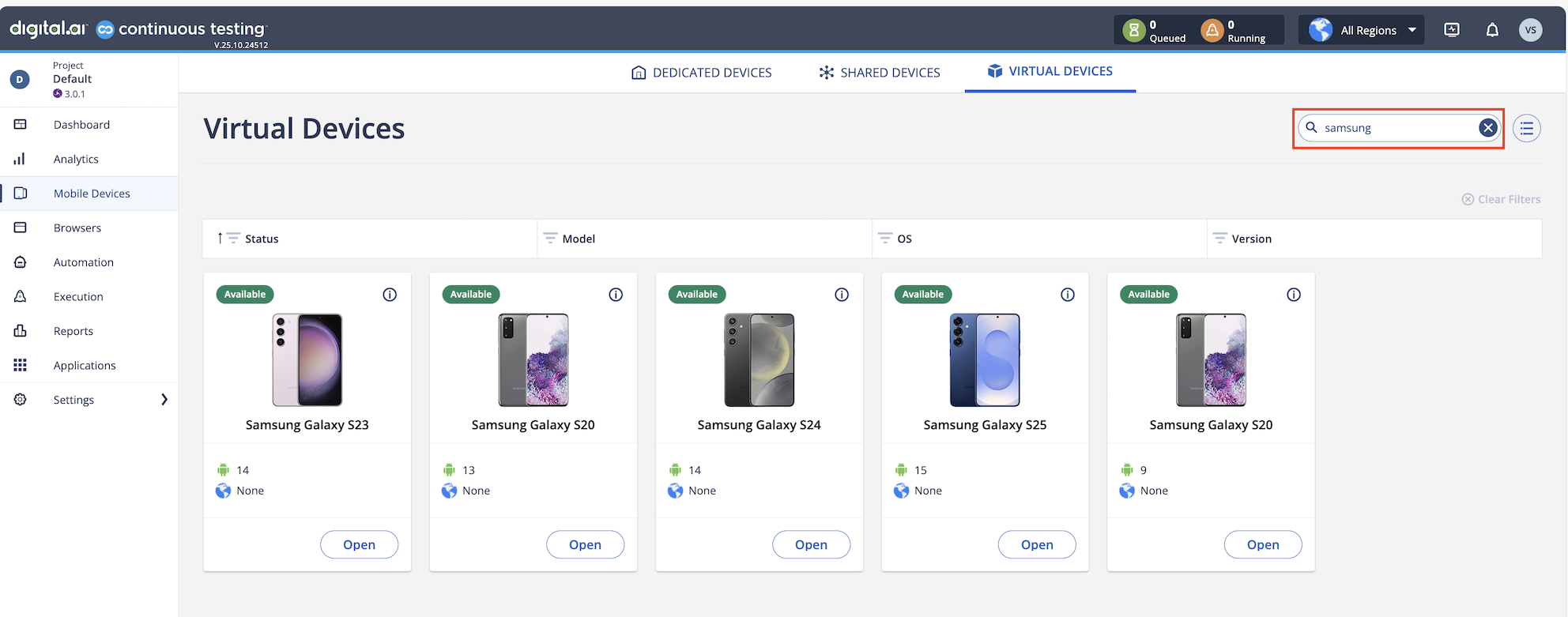This screenshot has width=1568, height=617.
Task: Toggle Status column sort order
Action: tap(220, 239)
